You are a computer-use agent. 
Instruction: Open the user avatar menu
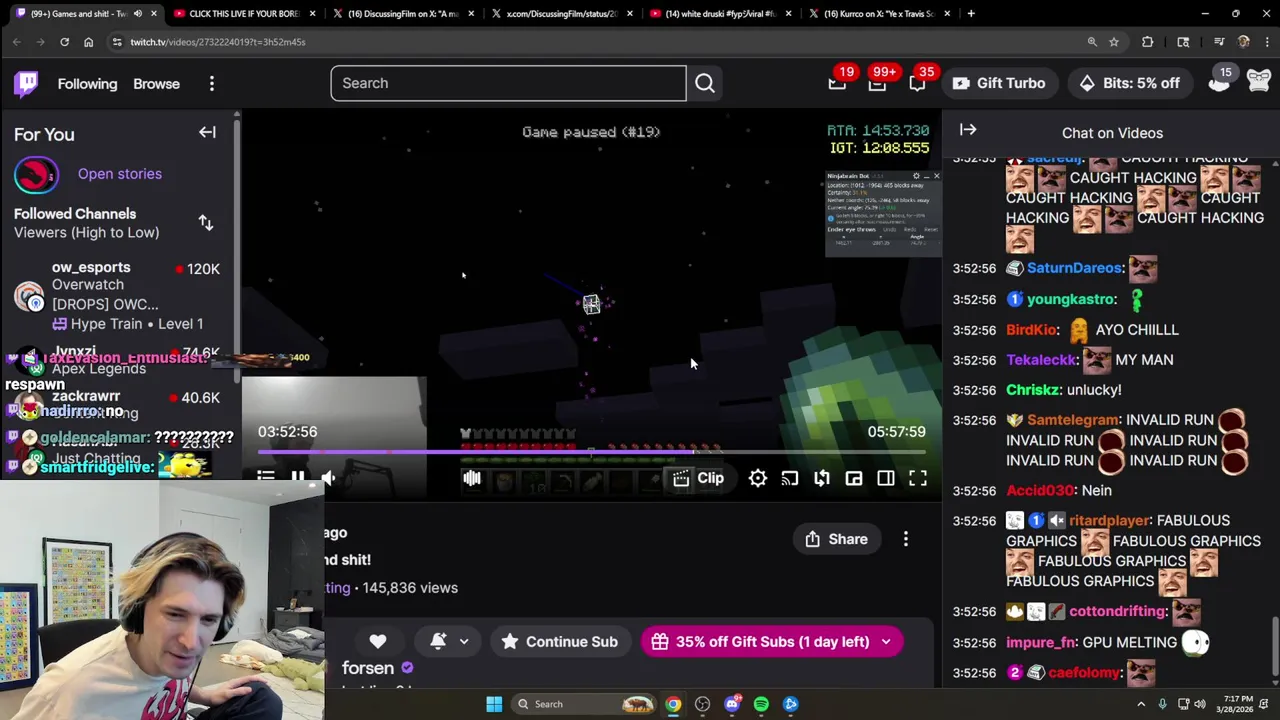[1258, 83]
